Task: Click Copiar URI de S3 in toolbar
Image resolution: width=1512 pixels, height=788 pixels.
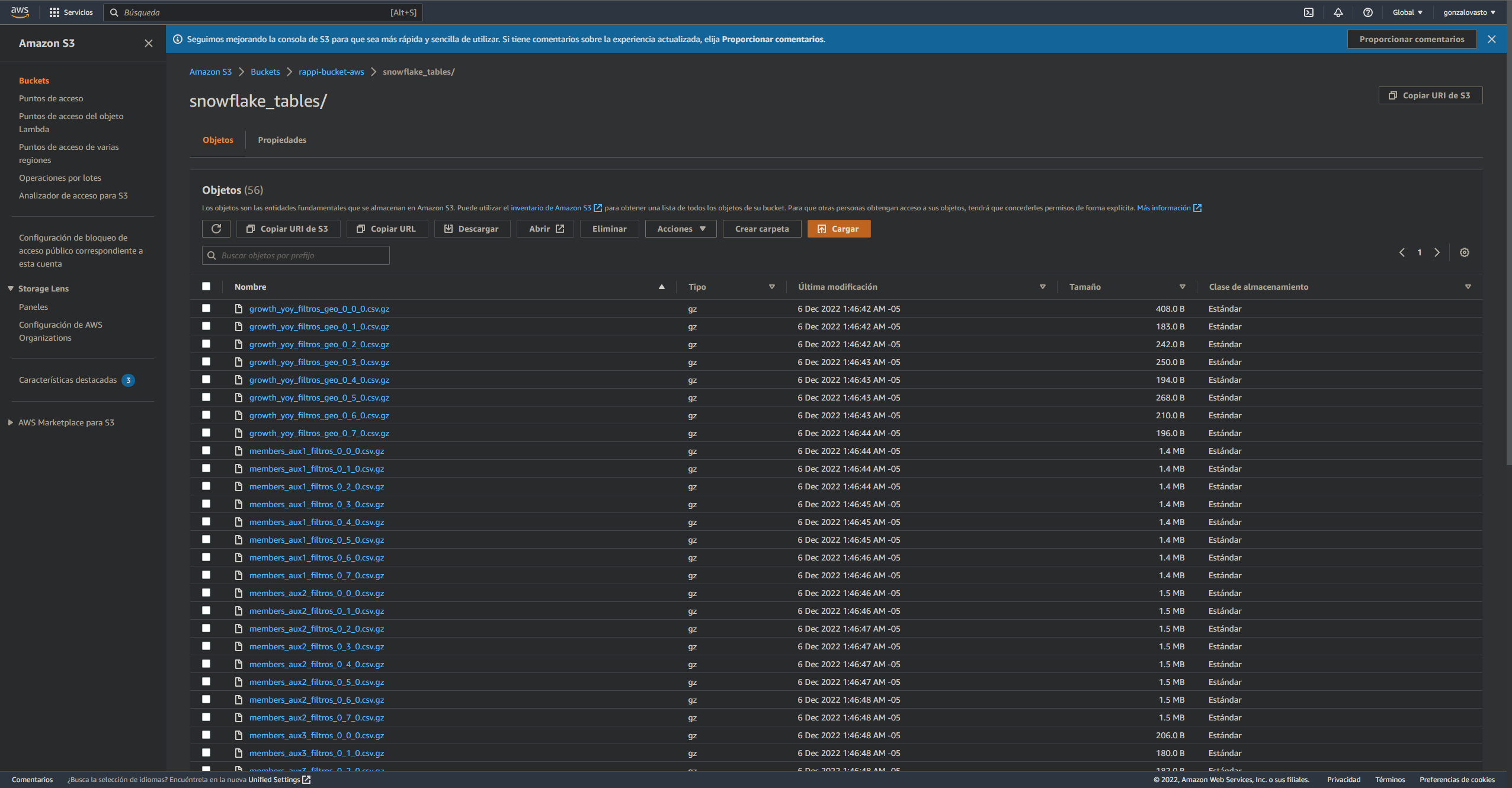Action: [x=288, y=229]
